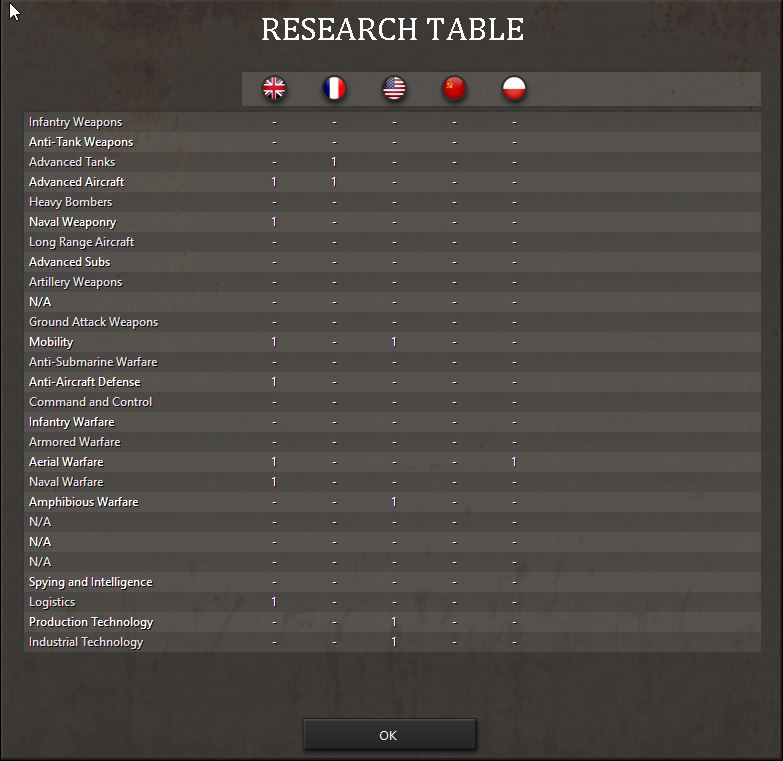Select the Naval Weaponry row label
The image size is (783, 761).
(72, 222)
